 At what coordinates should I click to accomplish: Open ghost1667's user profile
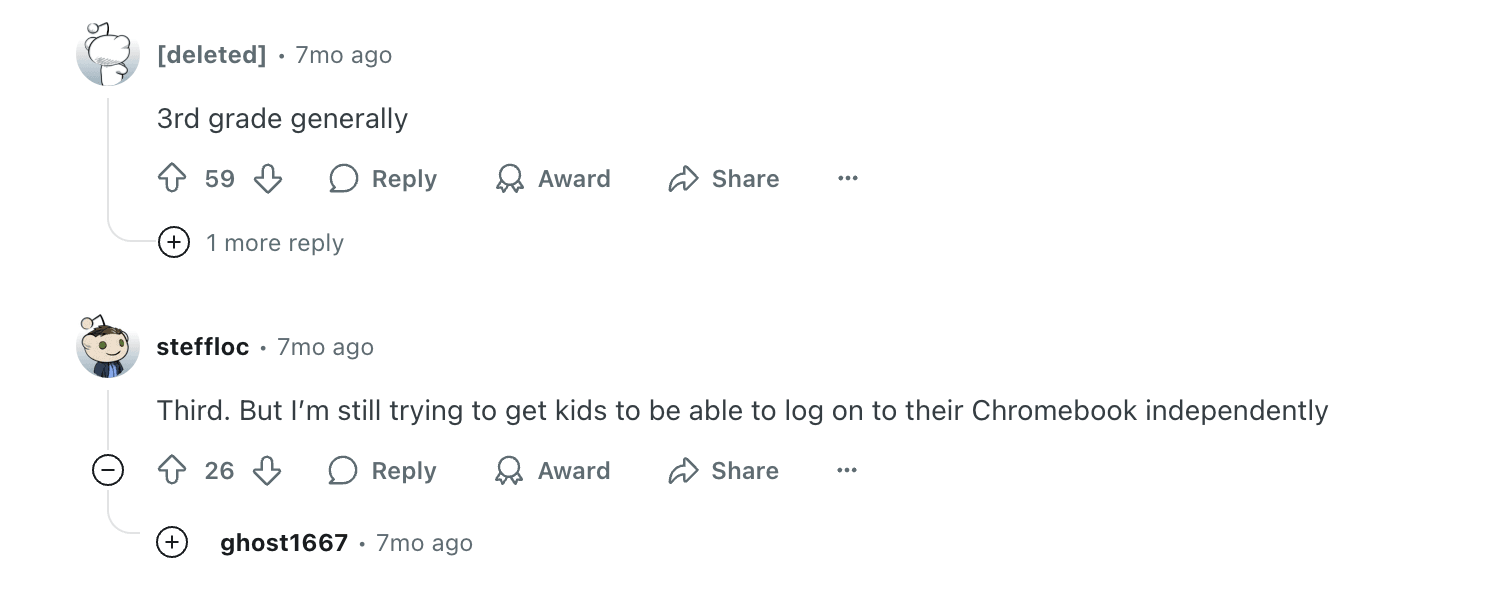tap(284, 543)
